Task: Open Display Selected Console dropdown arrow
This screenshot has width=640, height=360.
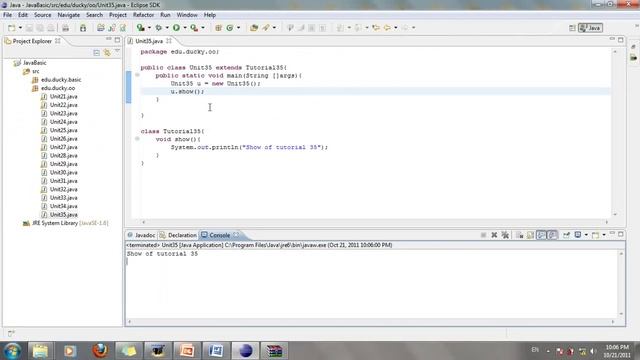Action: [x=586, y=235]
